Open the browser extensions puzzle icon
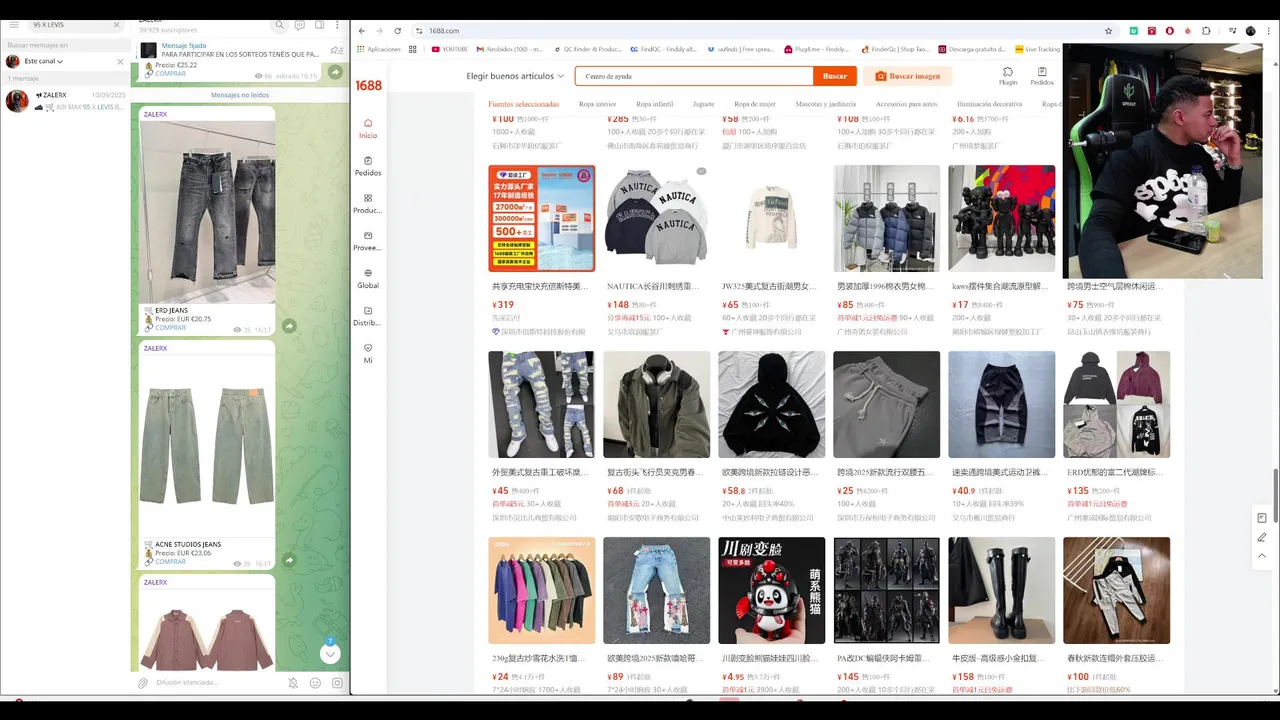Viewport: 1280px width, 720px height. (x=1206, y=31)
